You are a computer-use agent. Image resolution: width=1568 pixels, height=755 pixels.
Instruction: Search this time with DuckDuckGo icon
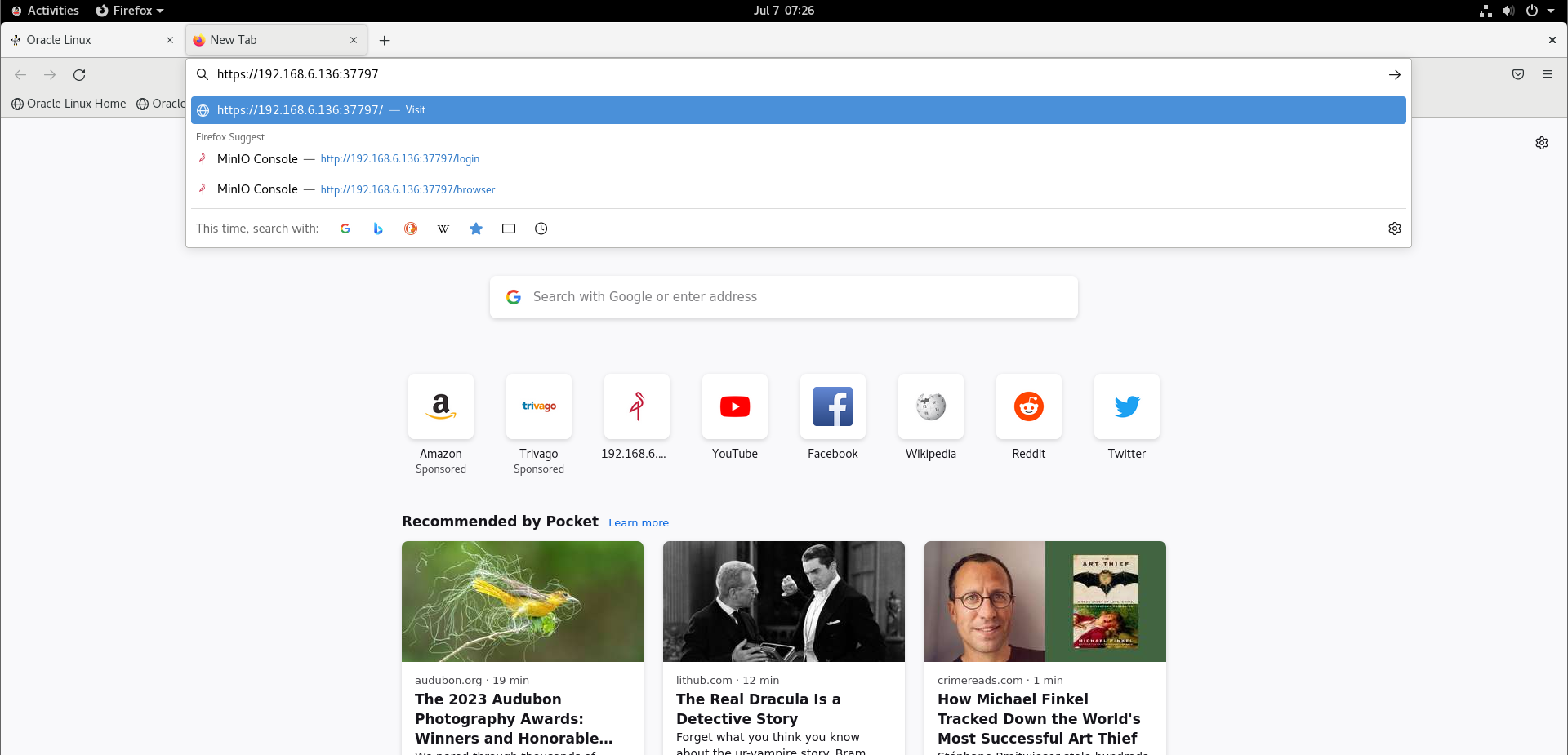pyautogui.click(x=411, y=229)
